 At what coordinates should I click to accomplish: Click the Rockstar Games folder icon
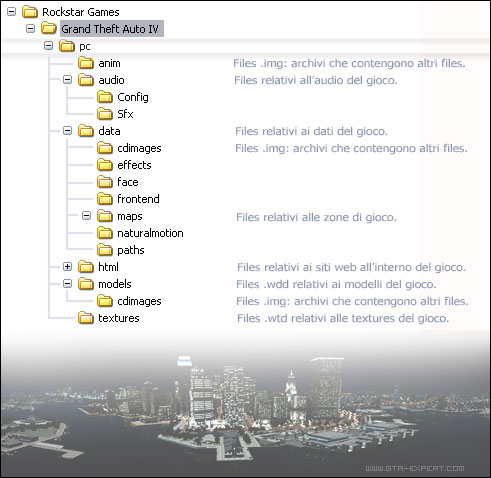(30, 12)
